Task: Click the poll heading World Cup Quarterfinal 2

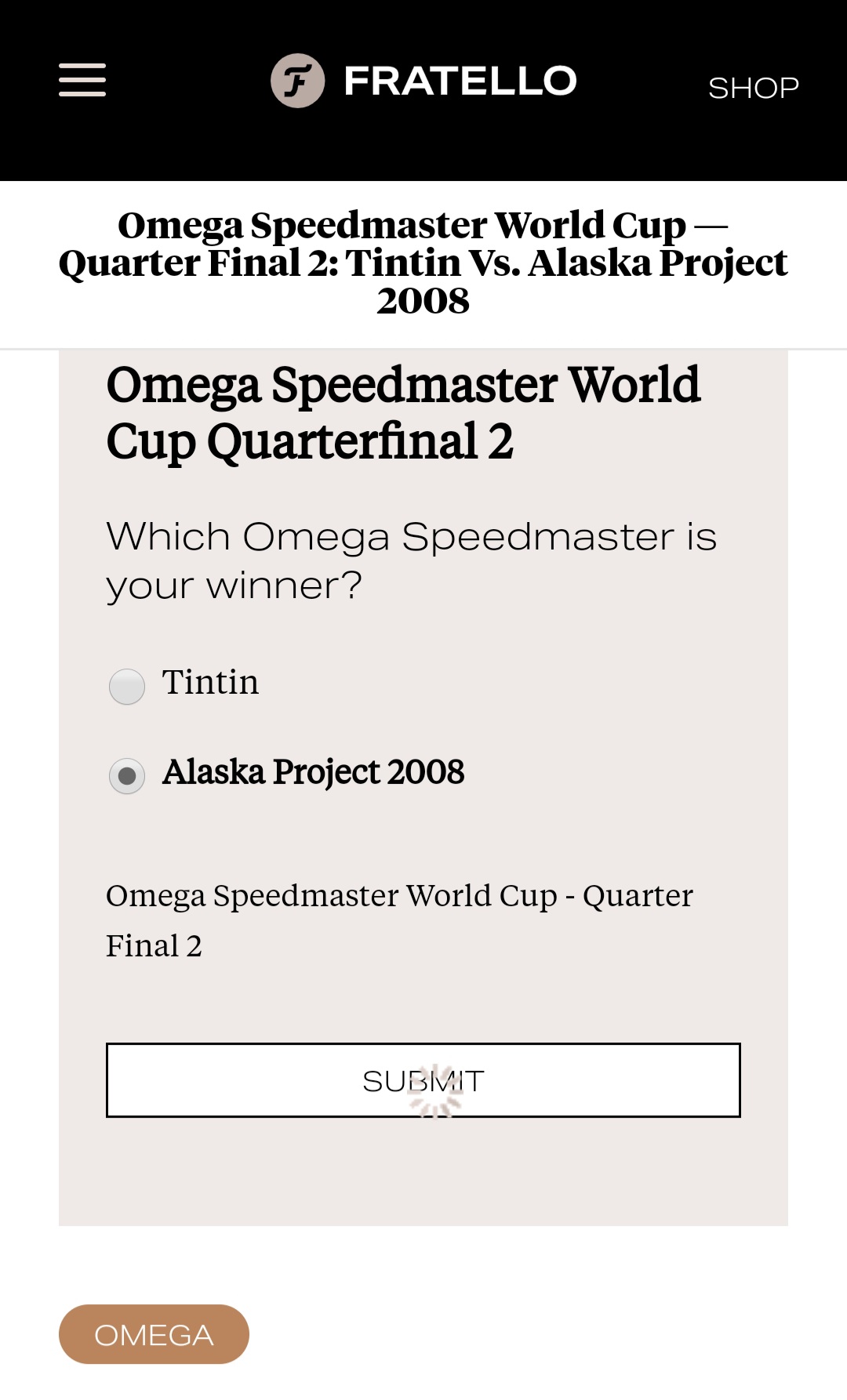Action: 403,413
